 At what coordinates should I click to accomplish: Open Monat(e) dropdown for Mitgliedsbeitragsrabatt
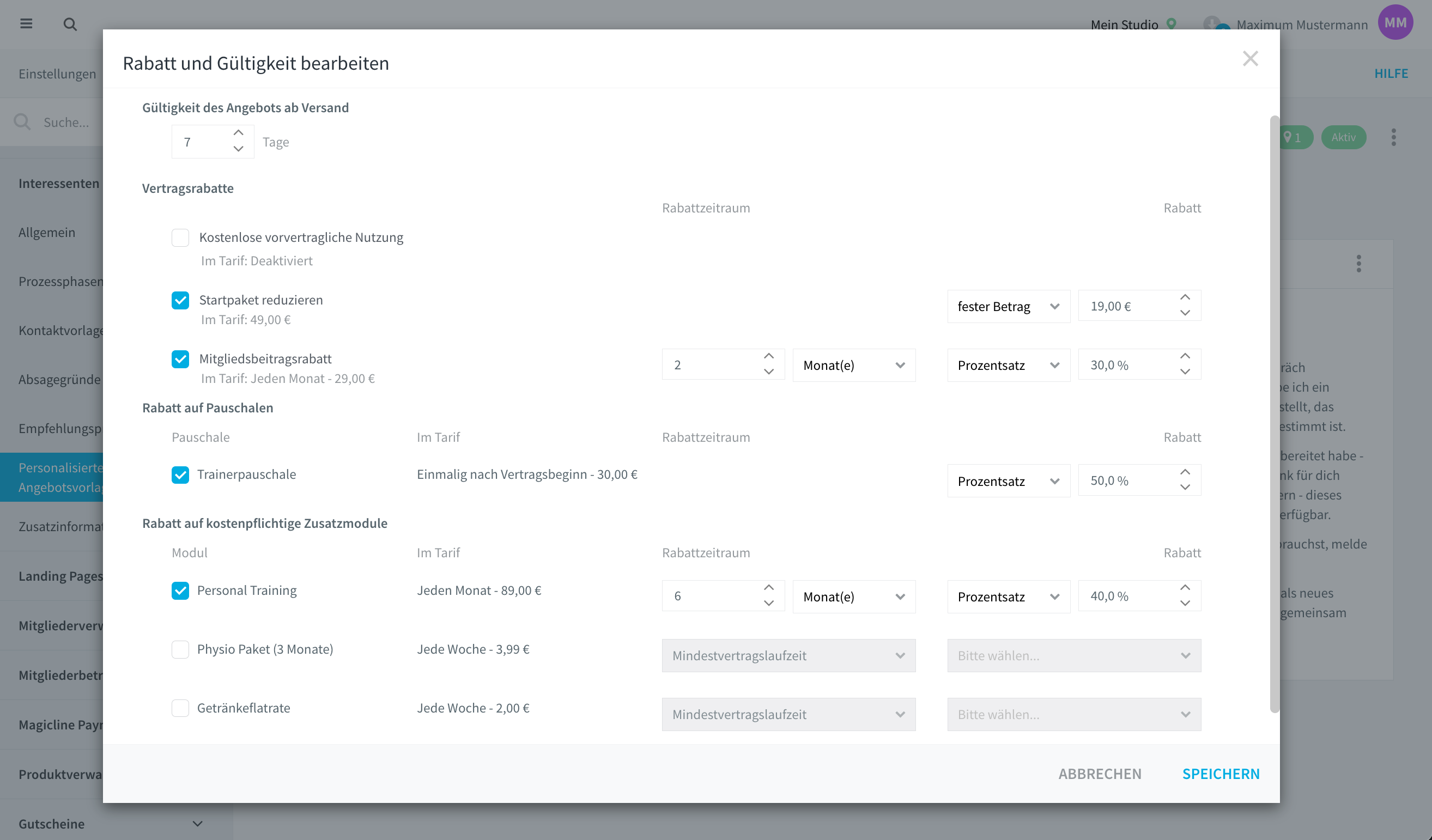(x=853, y=365)
